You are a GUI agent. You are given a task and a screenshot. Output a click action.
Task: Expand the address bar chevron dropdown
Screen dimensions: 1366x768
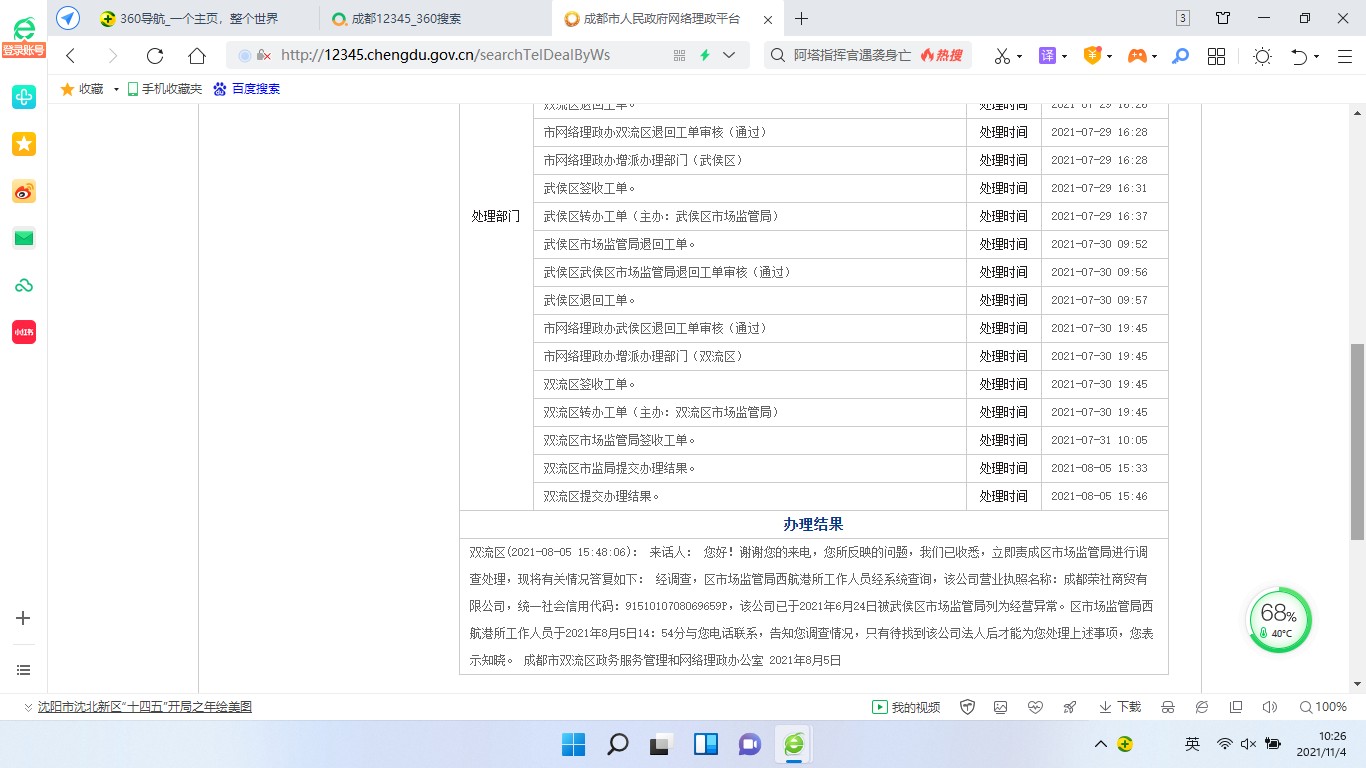tap(729, 56)
